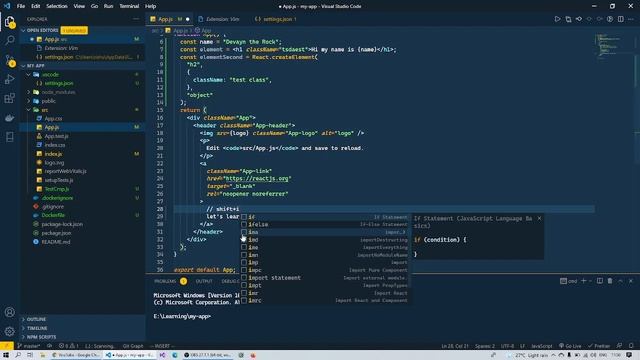Open the Source Control view
This screenshot has height=360, width=640.
pyautogui.click(x=9, y=60)
